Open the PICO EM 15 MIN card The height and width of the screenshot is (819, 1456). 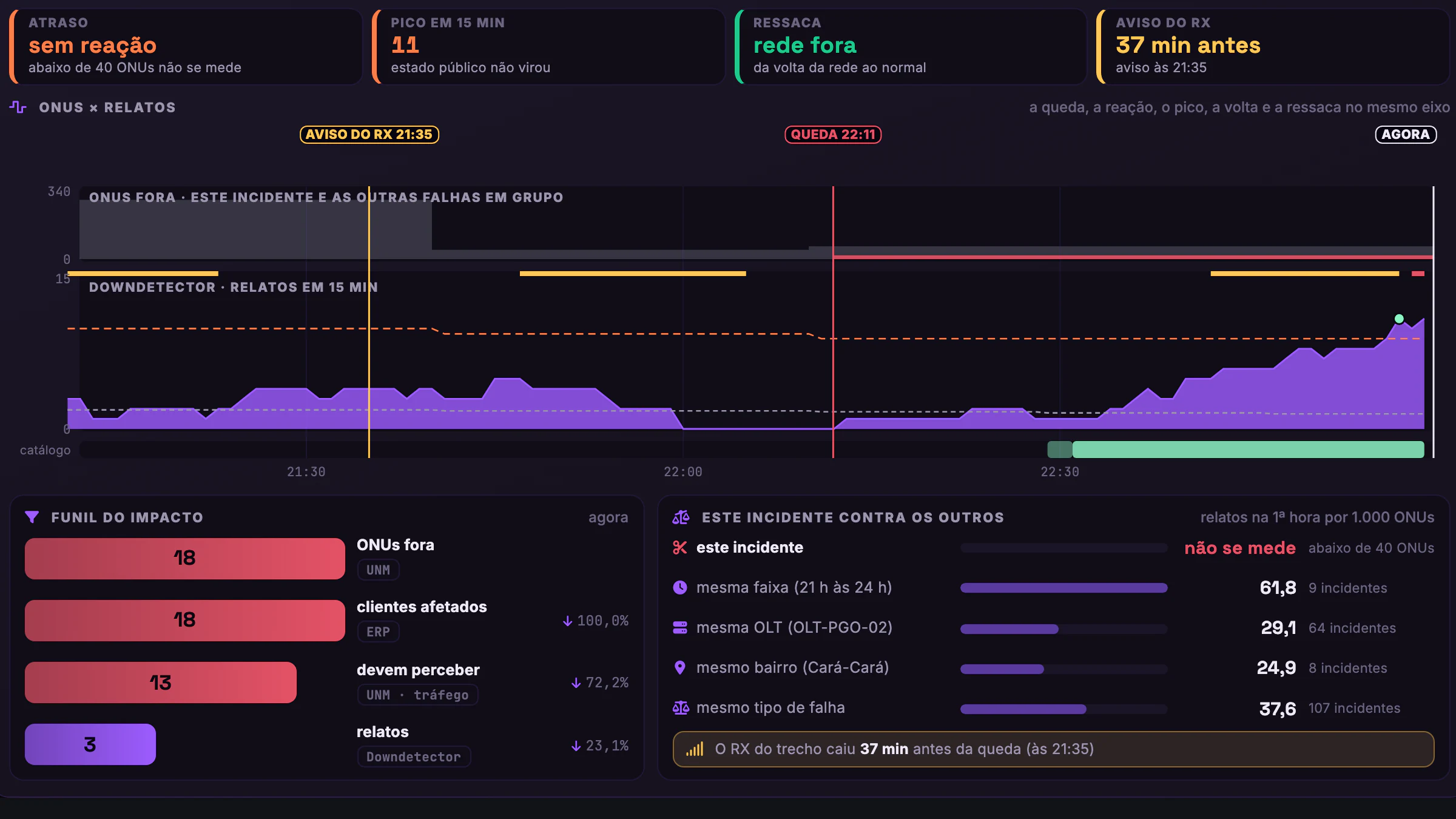[x=548, y=47]
